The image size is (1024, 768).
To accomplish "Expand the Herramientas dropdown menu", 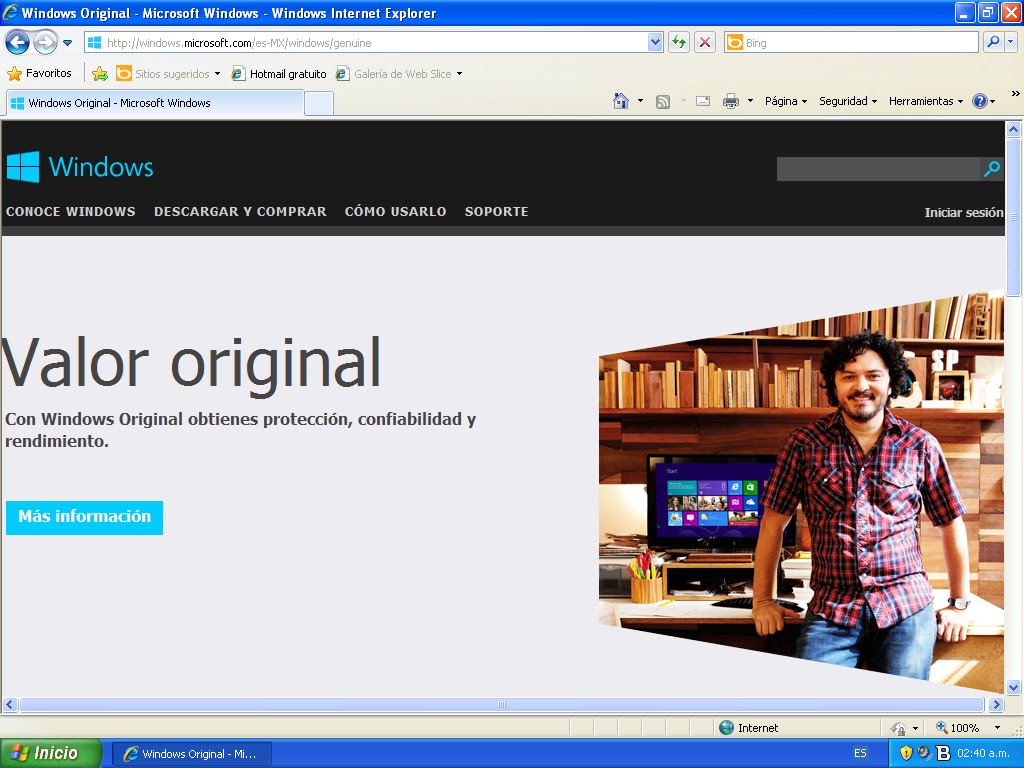I will pyautogui.click(x=923, y=100).
